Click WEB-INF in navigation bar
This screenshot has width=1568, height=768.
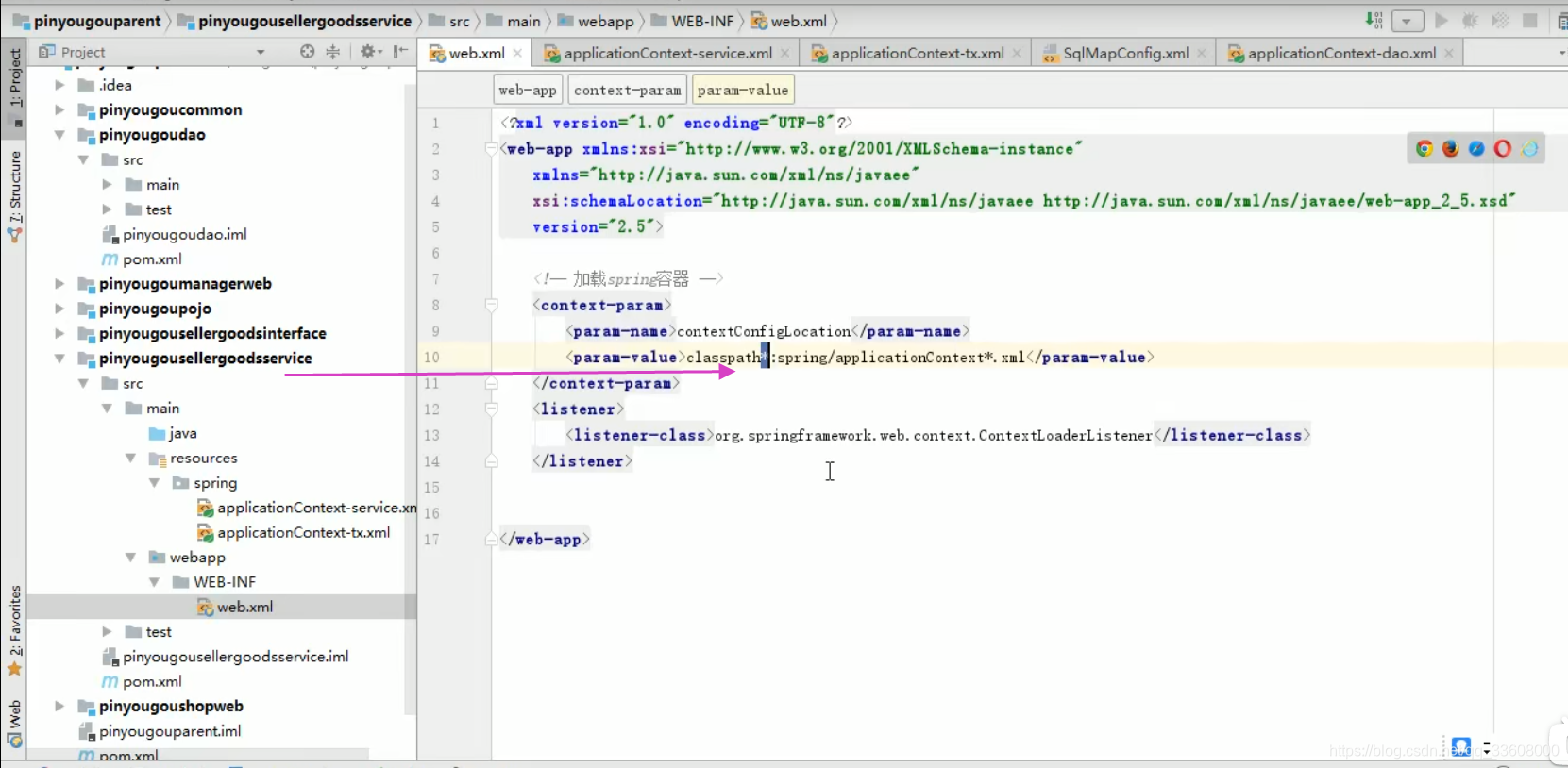click(x=692, y=21)
